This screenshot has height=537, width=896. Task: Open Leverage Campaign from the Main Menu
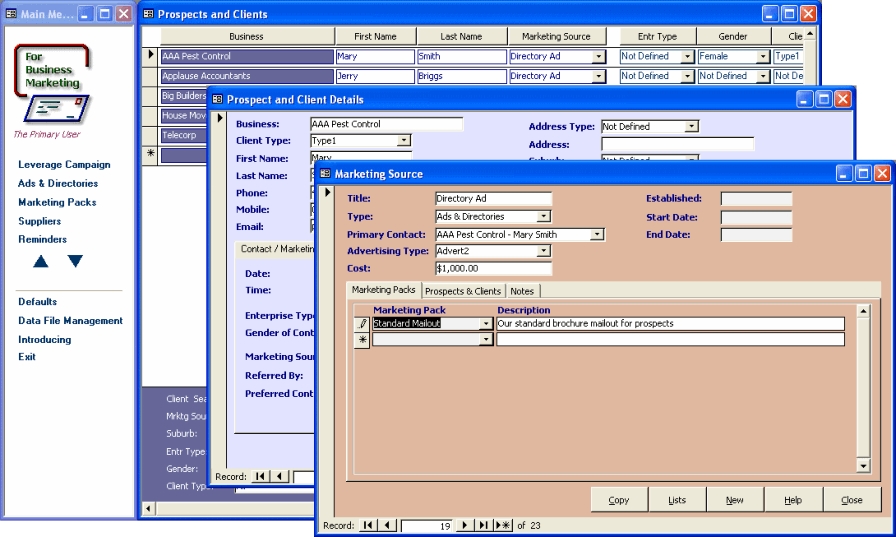64,165
